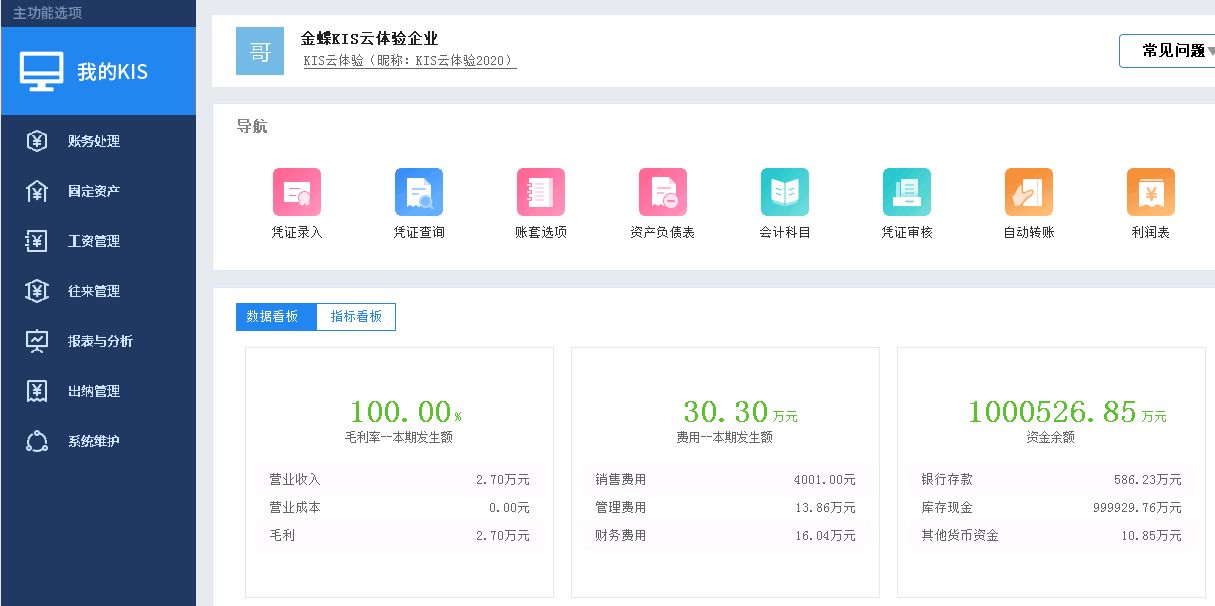Click the KIS云体验 nickname link

click(409, 61)
